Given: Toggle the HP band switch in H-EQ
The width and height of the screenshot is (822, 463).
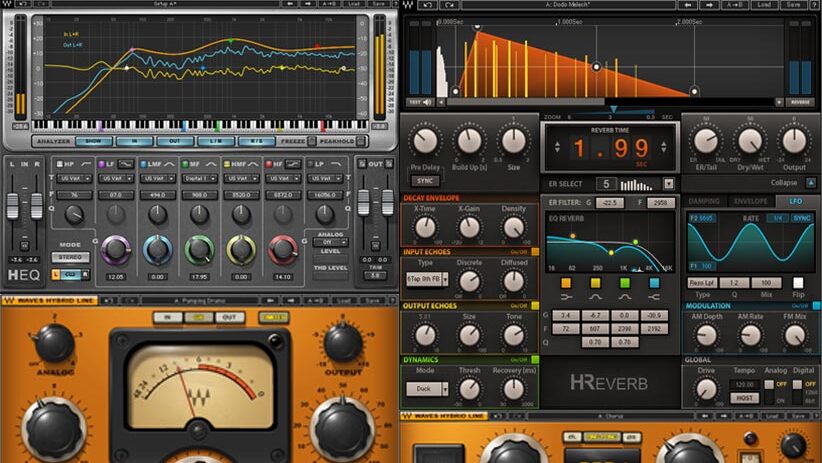Looking at the screenshot, I should tap(60, 164).
